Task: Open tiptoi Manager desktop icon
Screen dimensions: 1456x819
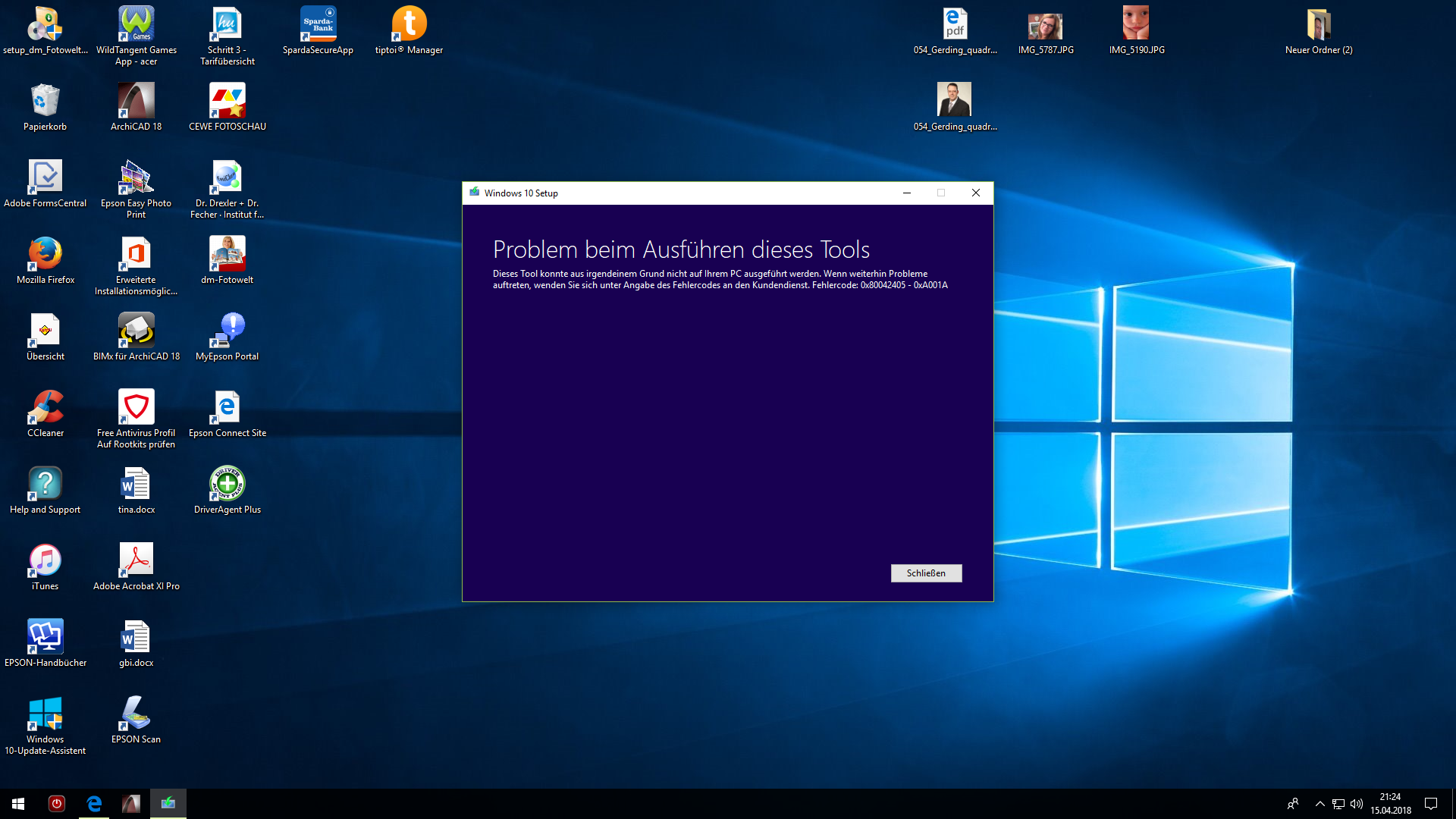Action: point(409,32)
